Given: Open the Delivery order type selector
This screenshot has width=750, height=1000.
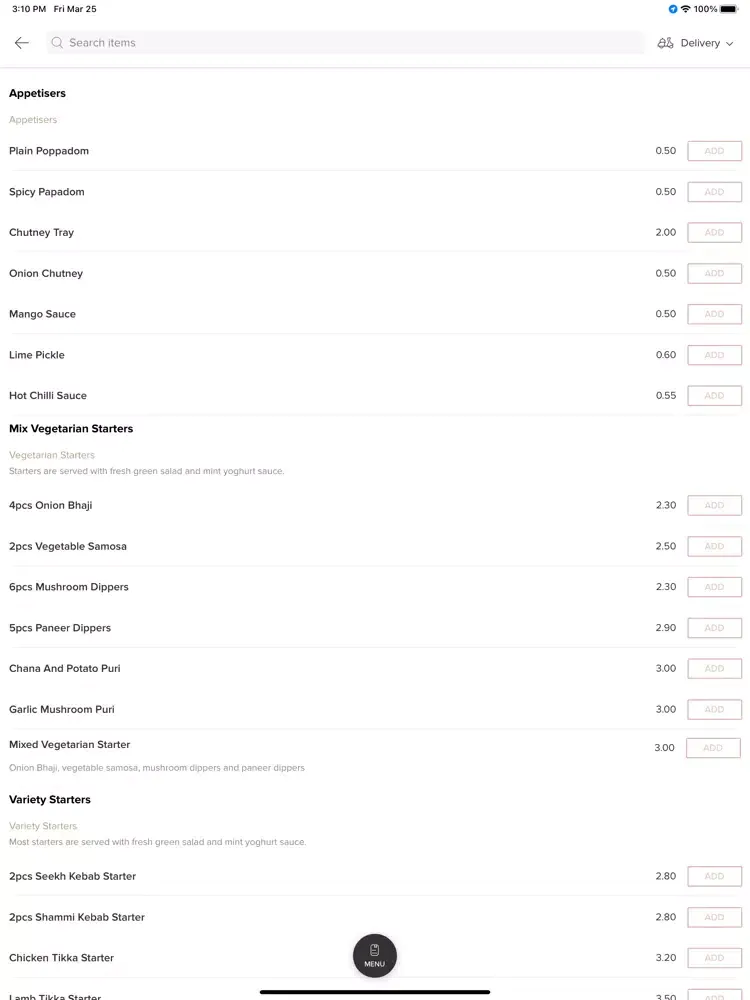Looking at the screenshot, I should click(696, 43).
